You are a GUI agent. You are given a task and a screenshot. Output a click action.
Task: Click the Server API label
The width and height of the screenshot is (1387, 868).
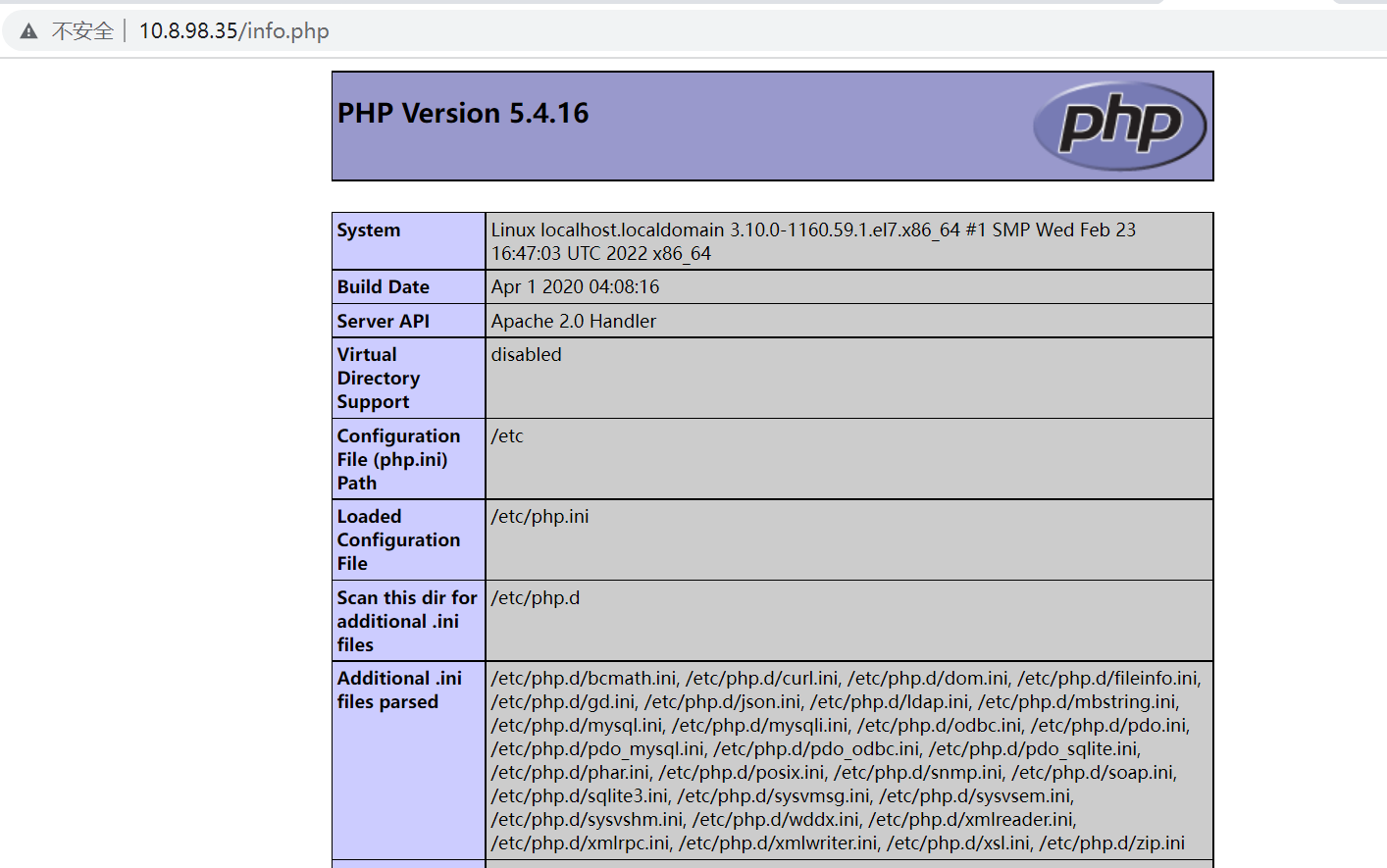tap(384, 322)
